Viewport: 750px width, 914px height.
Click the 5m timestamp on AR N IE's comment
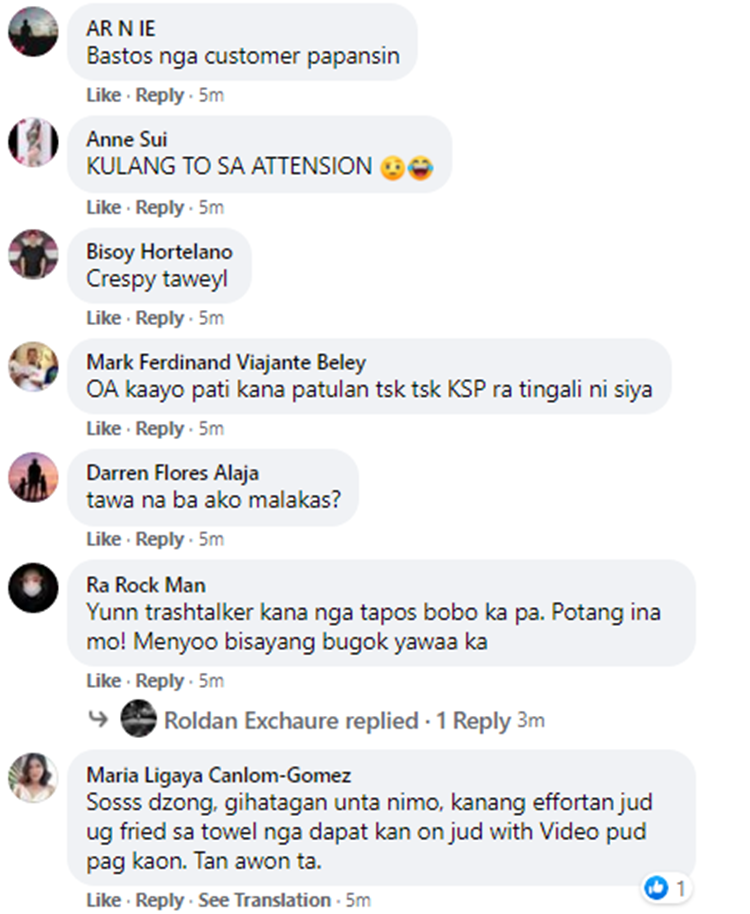pyautogui.click(x=211, y=95)
